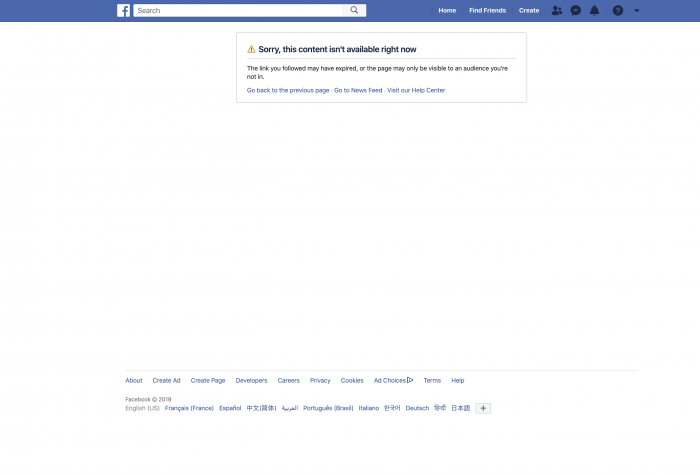
Task: Open the Visit our Help Center link
Action: coord(416,90)
